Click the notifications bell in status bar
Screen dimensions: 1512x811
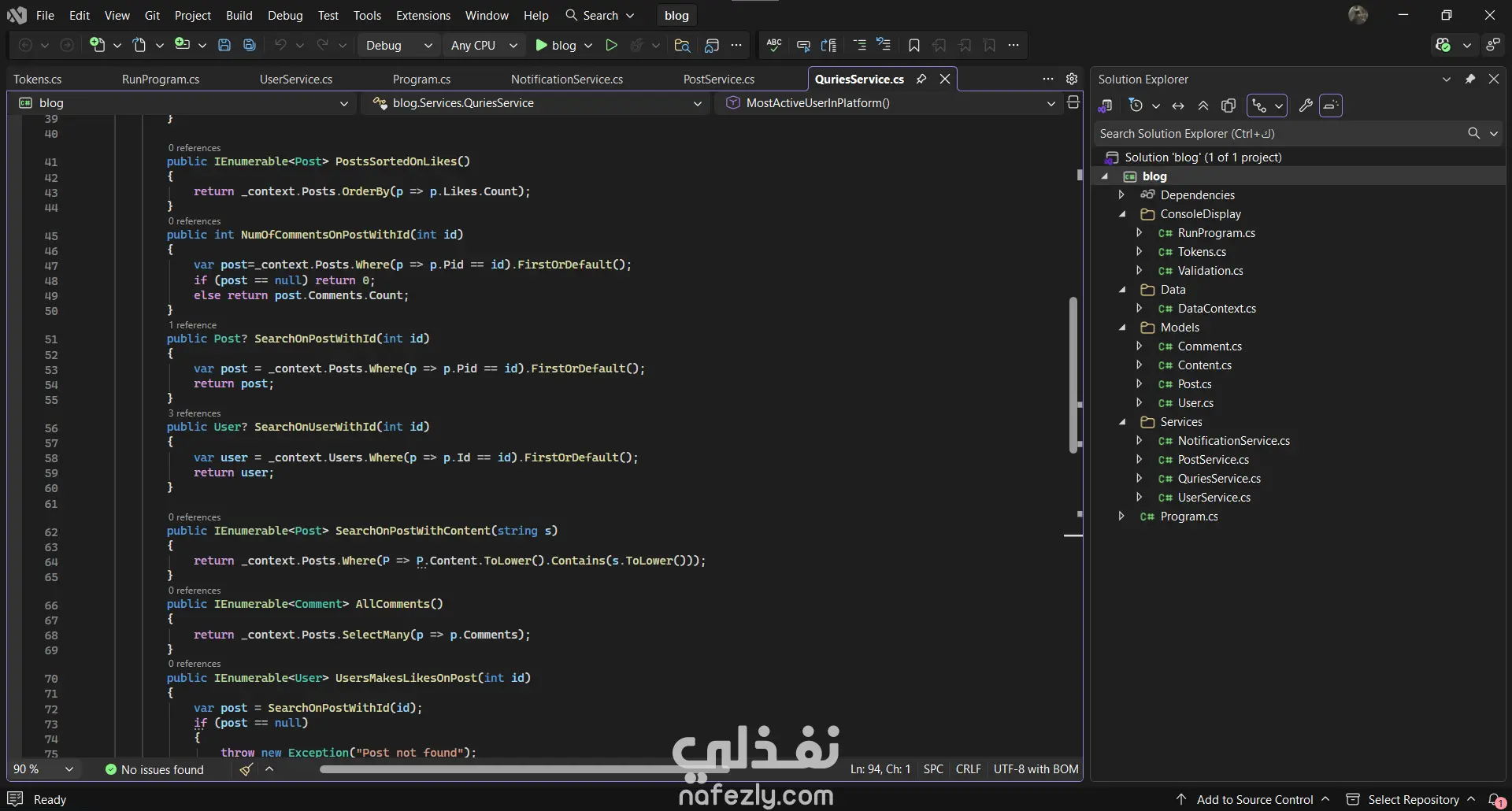point(1495,799)
